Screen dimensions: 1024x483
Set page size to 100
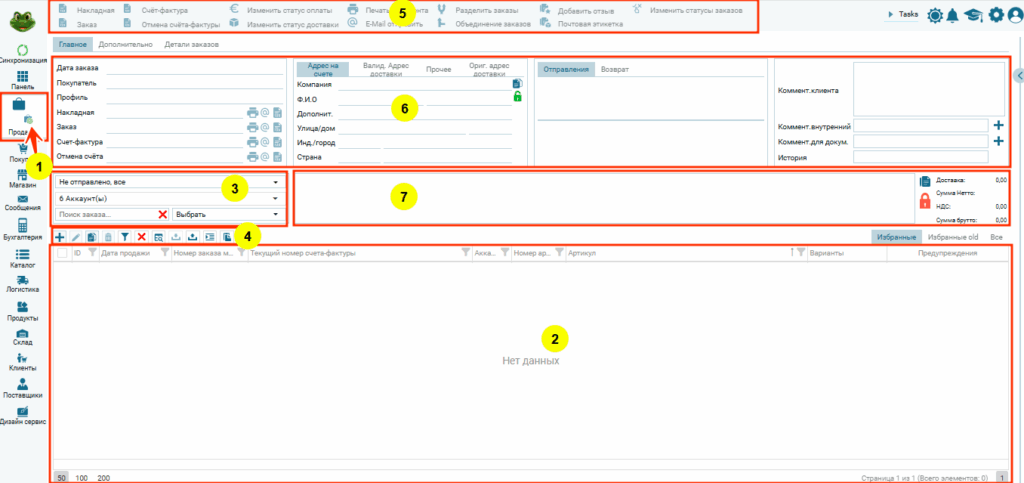[82, 478]
